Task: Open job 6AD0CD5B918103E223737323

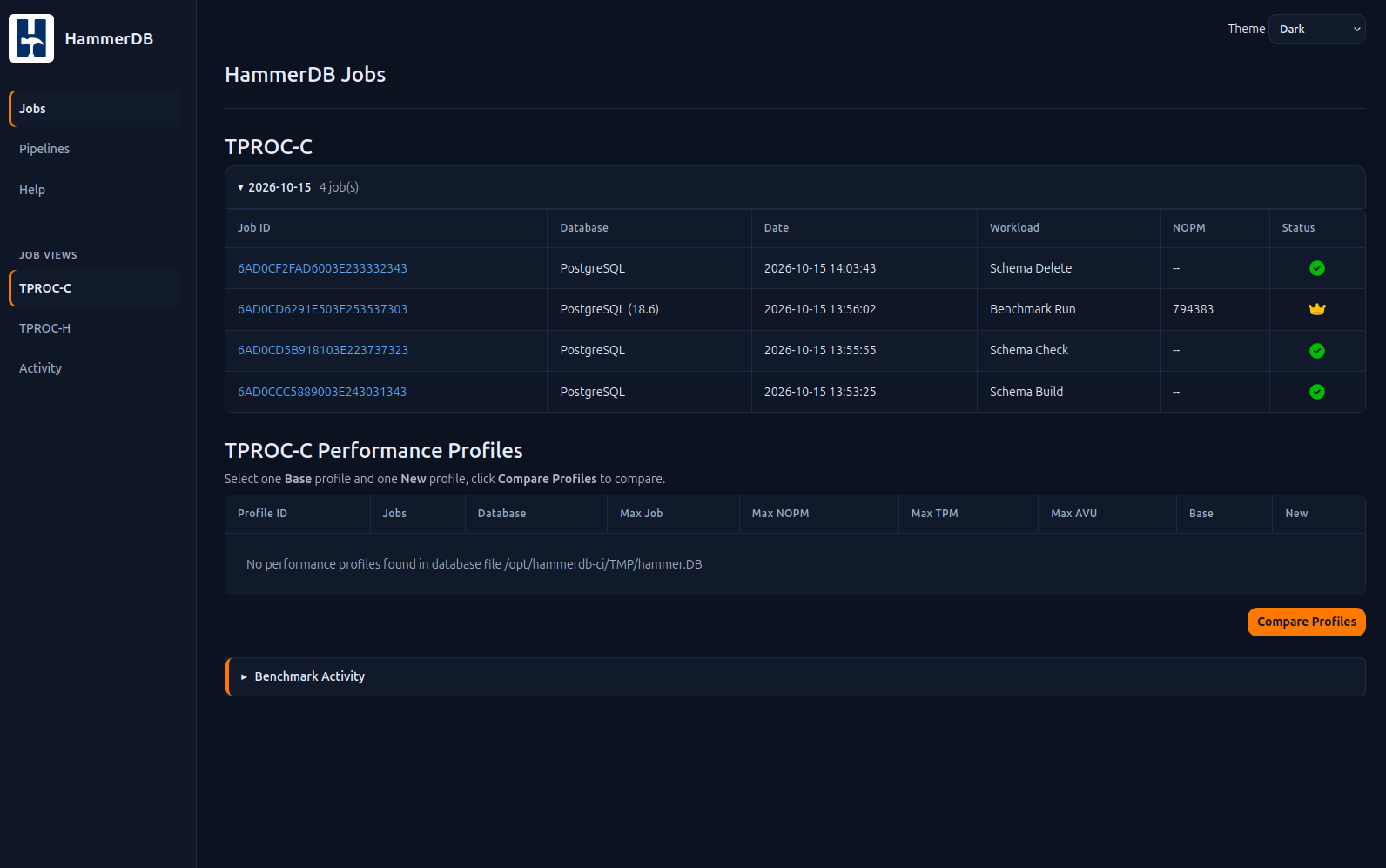Action: click(x=323, y=350)
